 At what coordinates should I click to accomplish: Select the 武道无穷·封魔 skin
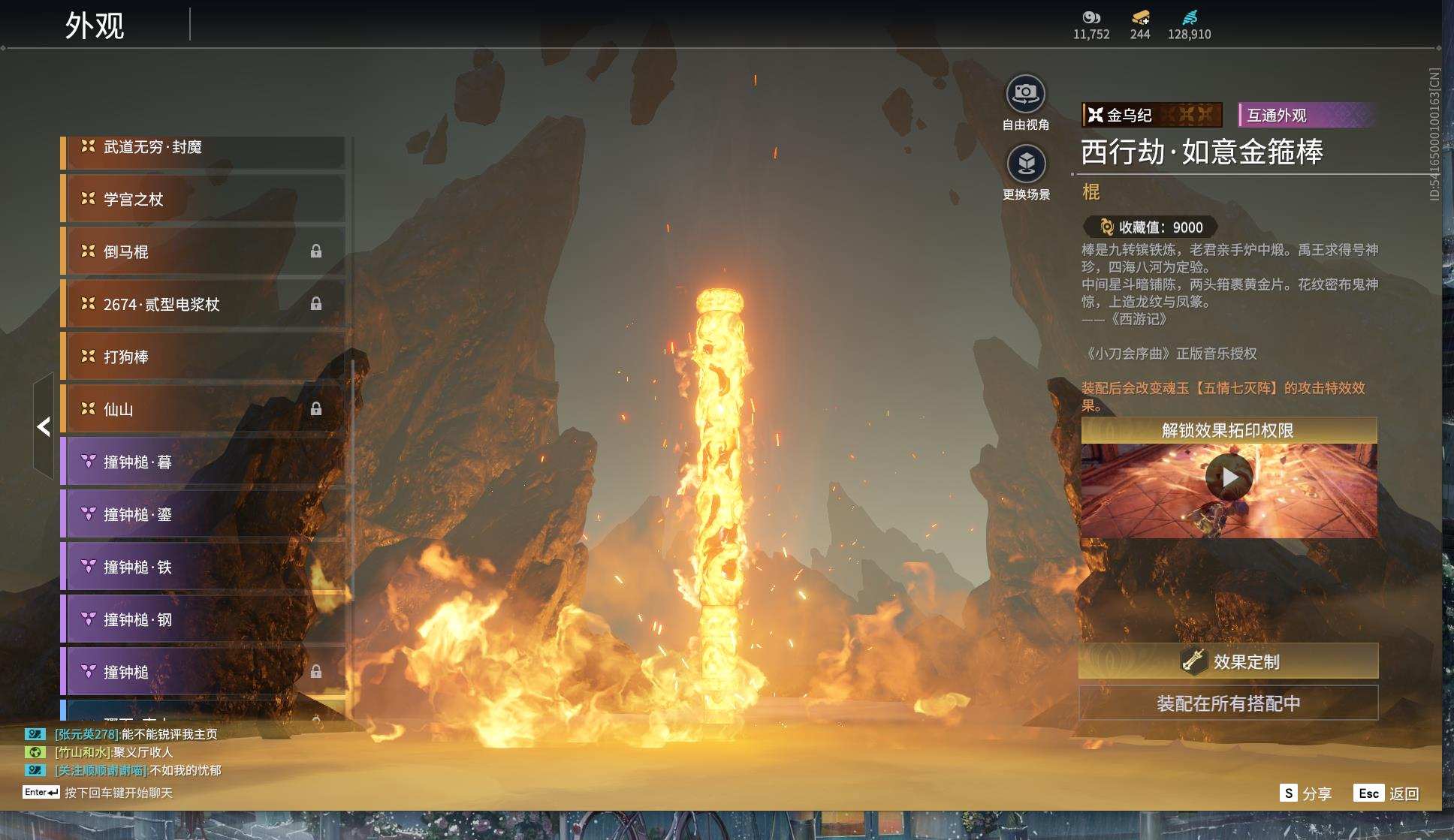[203, 152]
